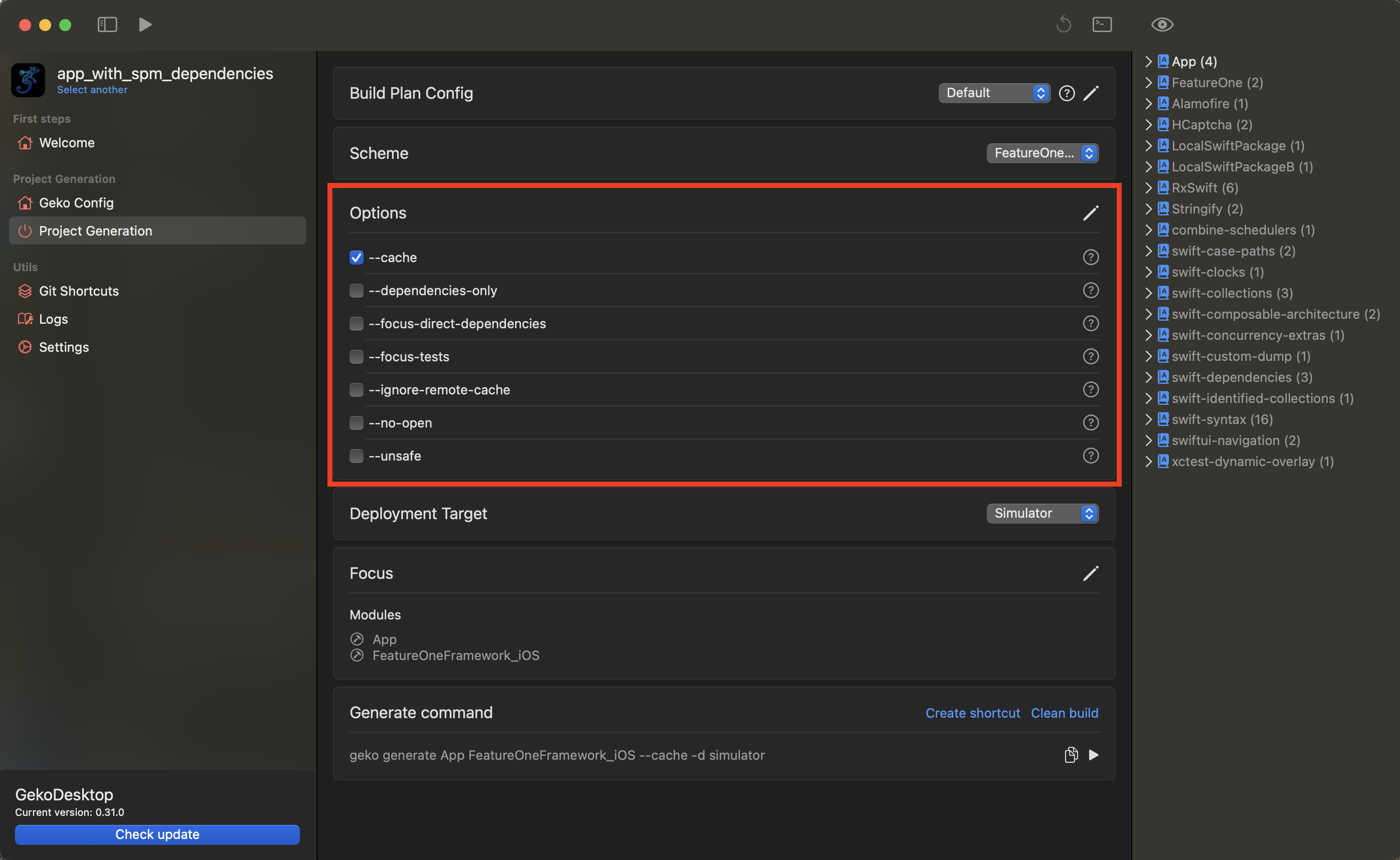This screenshot has height=860, width=1400.
Task: Run the generate command with play icon
Action: tap(1093, 755)
